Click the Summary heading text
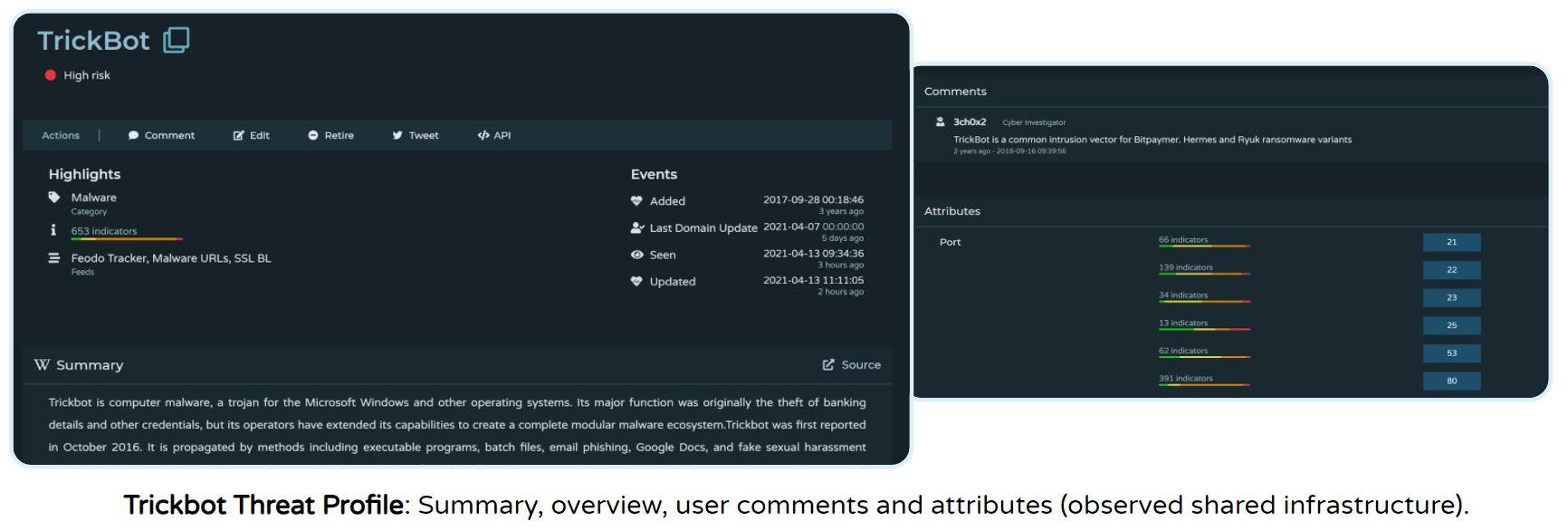The width and height of the screenshot is (1568, 531). [90, 365]
